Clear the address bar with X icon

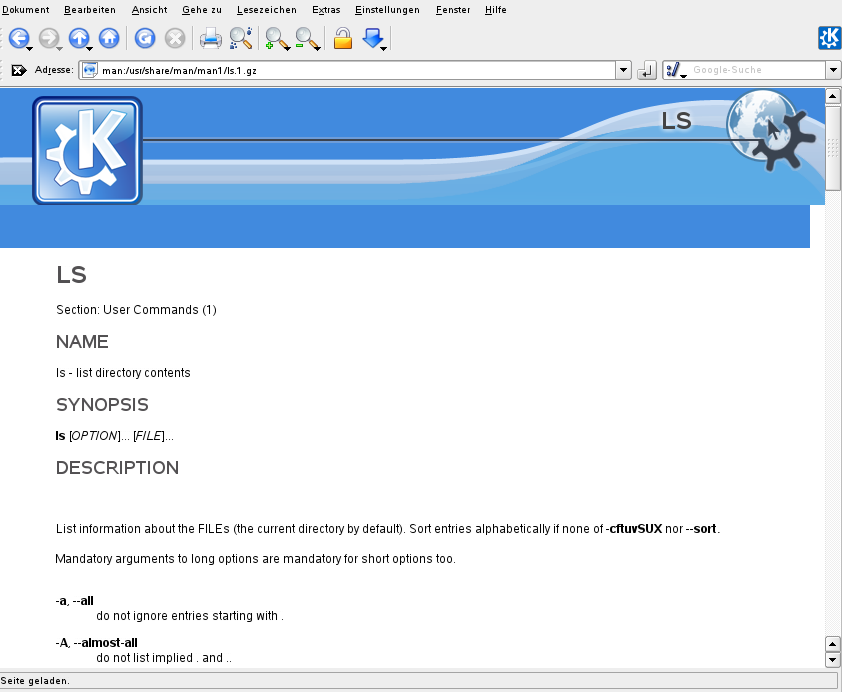pyautogui.click(x=19, y=70)
